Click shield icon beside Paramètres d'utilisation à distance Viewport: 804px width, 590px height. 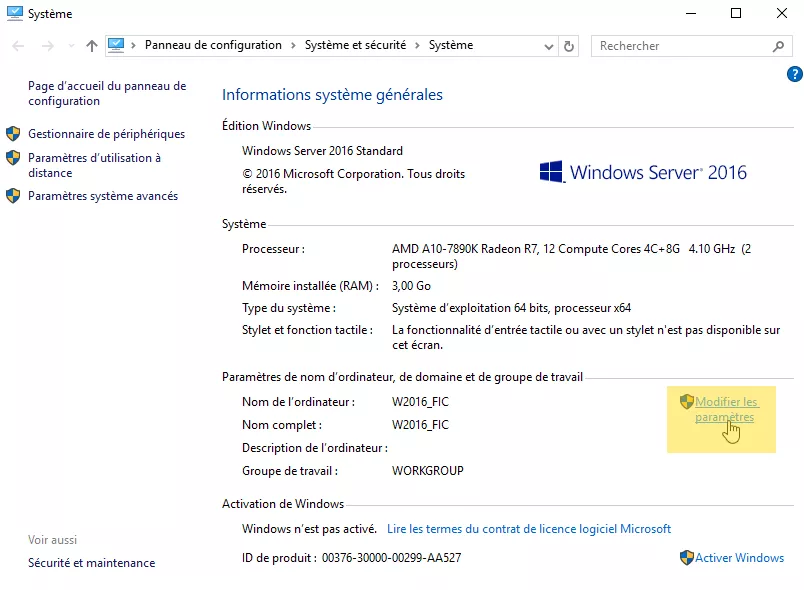click(13, 157)
